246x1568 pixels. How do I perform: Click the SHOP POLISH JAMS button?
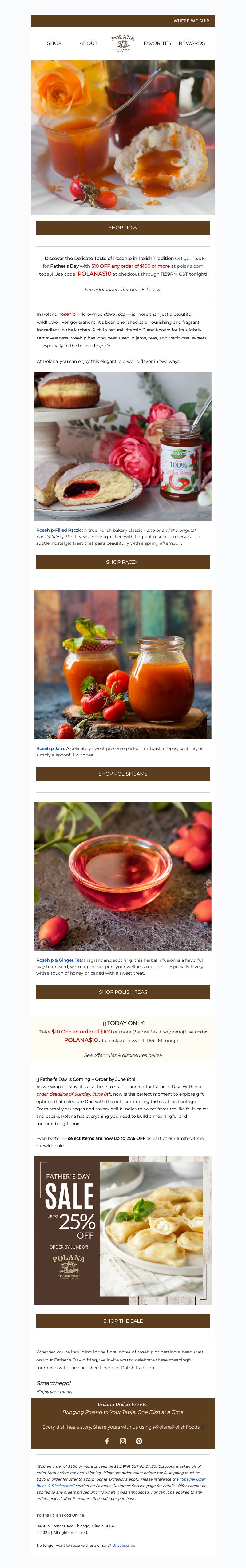click(123, 774)
